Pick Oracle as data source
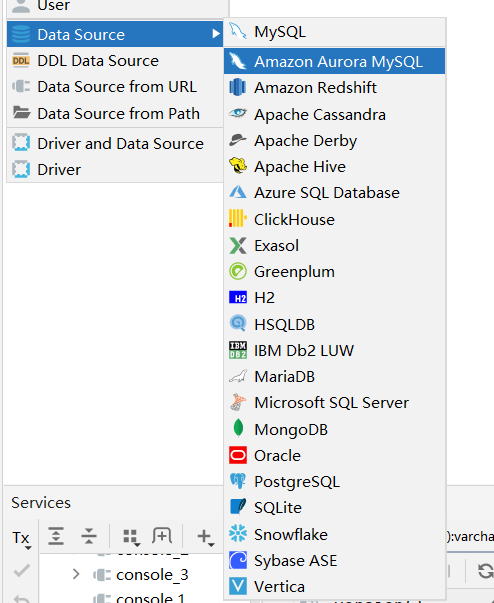 334,455
